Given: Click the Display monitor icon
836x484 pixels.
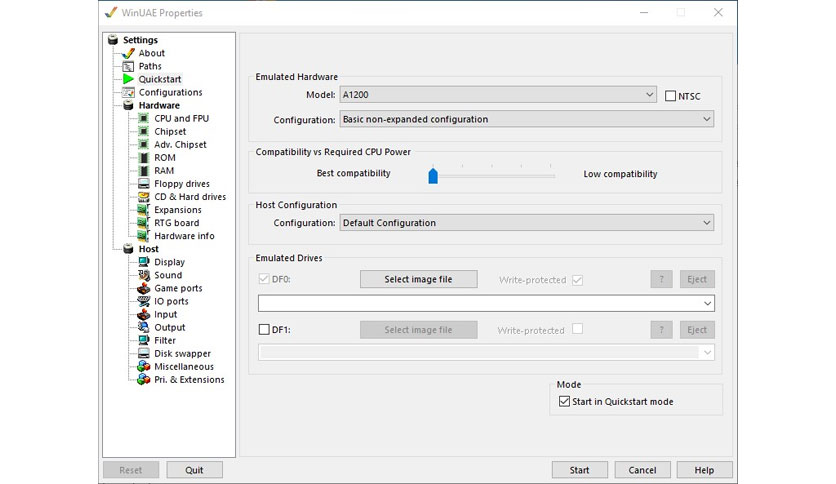Looking at the screenshot, I should point(143,262).
